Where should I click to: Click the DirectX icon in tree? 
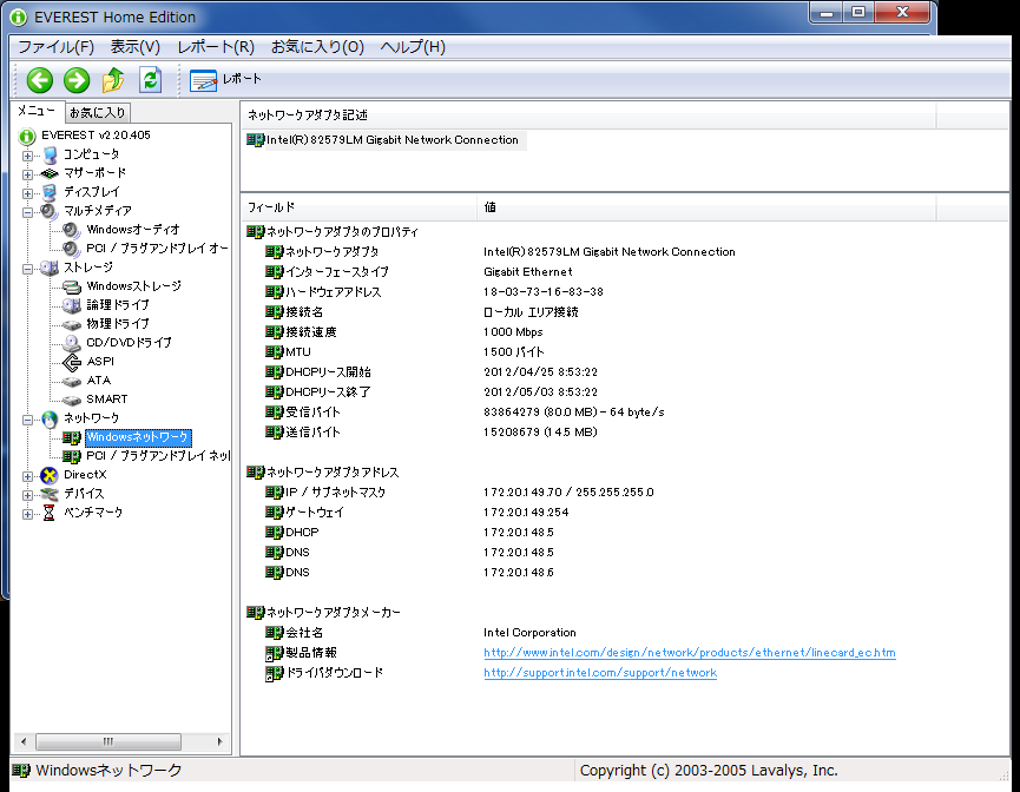click(49, 475)
